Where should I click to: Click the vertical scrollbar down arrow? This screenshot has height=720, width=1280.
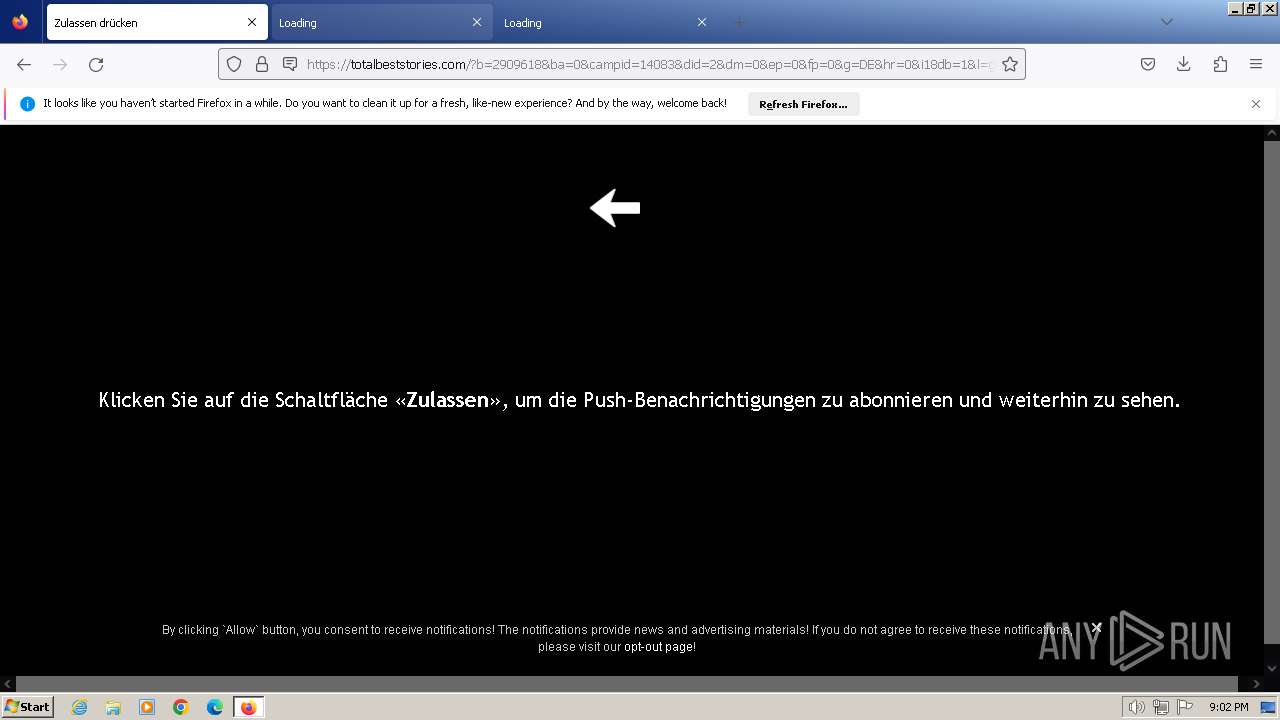[x=1272, y=668]
